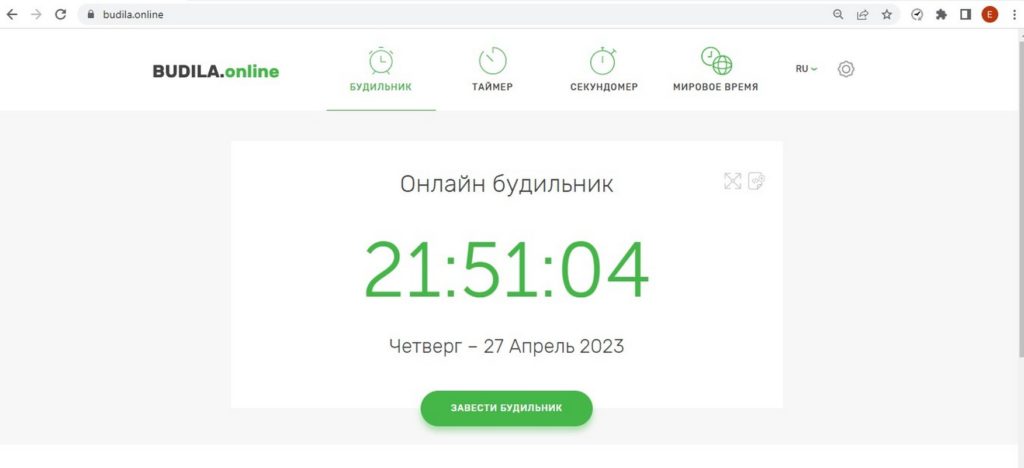
Task: Open the Будильник alarm clock icon
Action: (380, 61)
